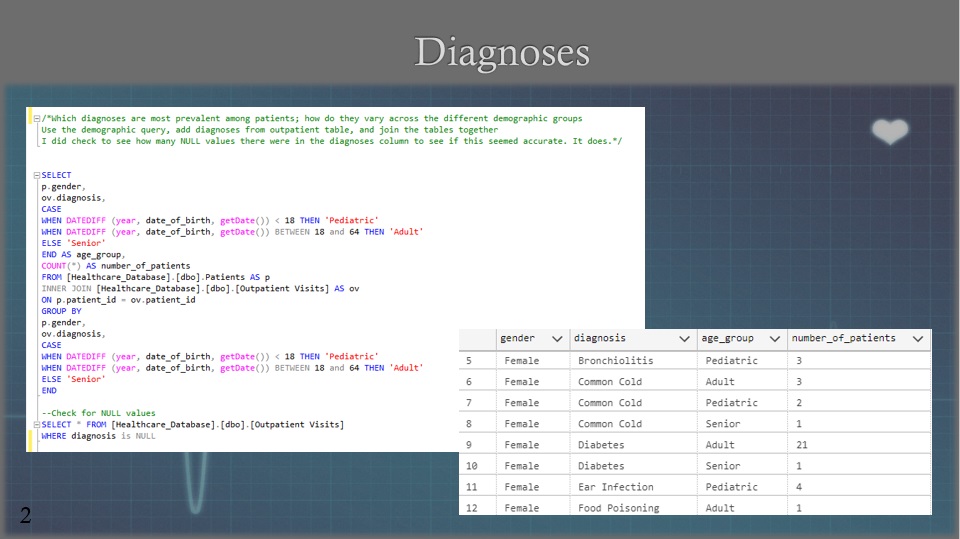Open the diagnosis column filter dropdown
This screenshot has height=539, width=960.
[x=684, y=339]
